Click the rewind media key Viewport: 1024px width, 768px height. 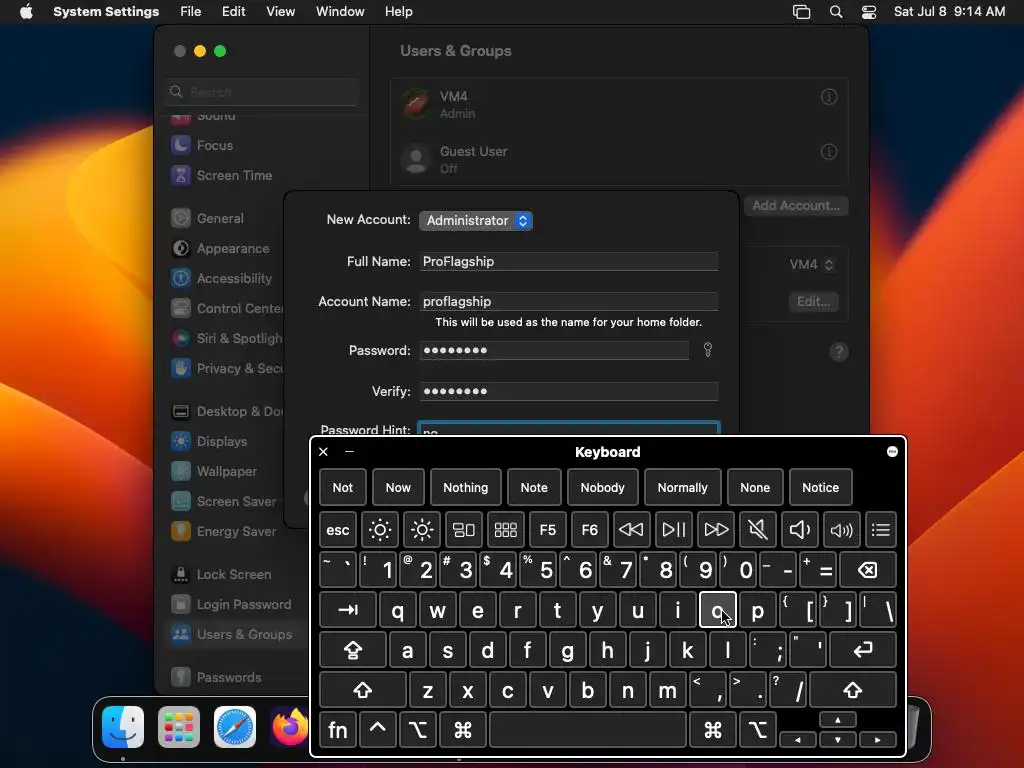[x=631, y=530]
